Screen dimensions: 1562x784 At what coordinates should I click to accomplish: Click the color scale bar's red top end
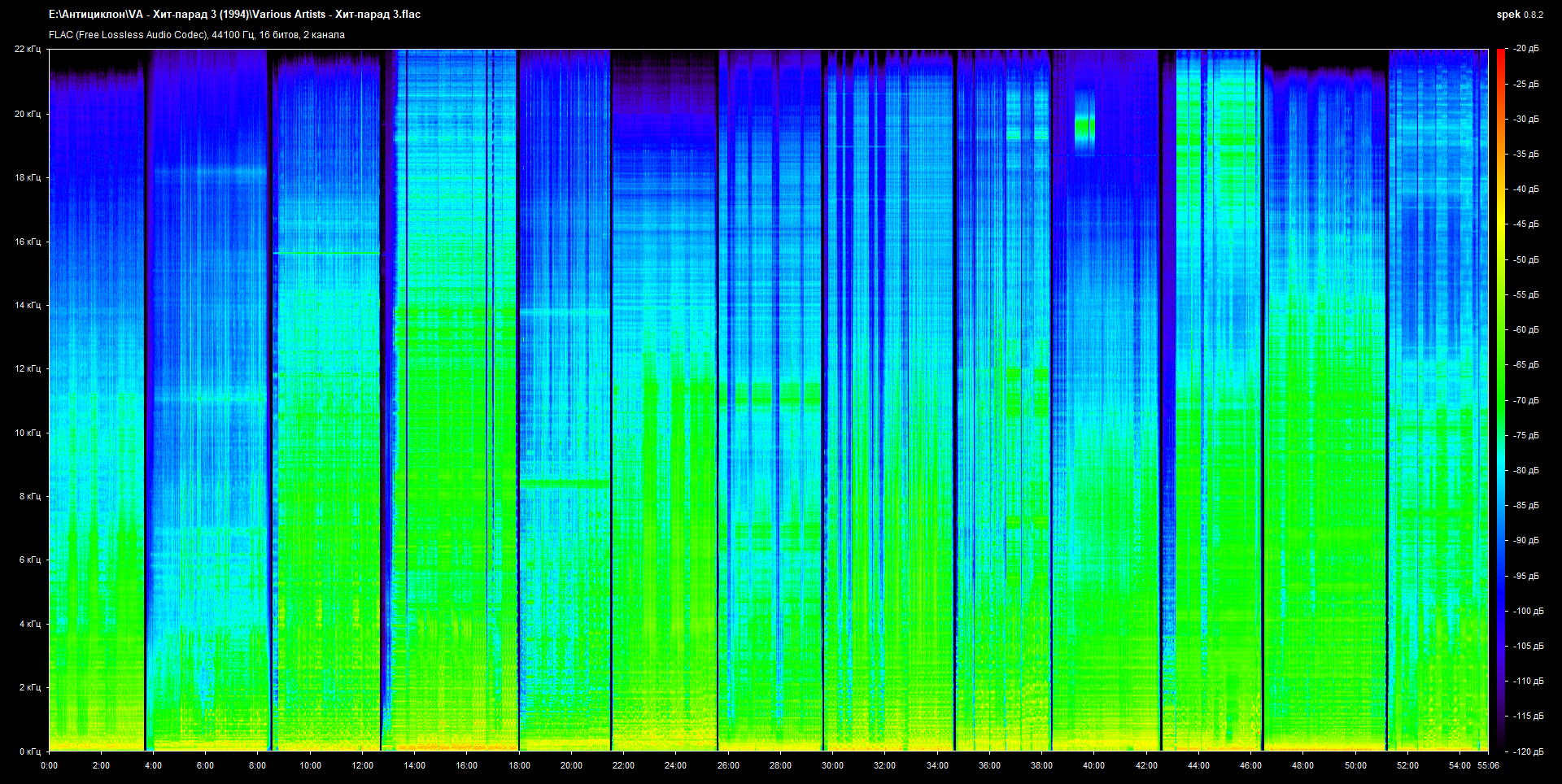(1501, 53)
